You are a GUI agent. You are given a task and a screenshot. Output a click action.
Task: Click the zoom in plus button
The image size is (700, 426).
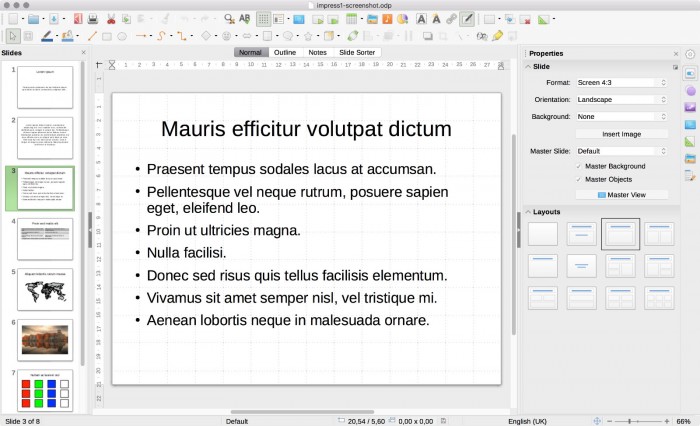tap(667, 421)
